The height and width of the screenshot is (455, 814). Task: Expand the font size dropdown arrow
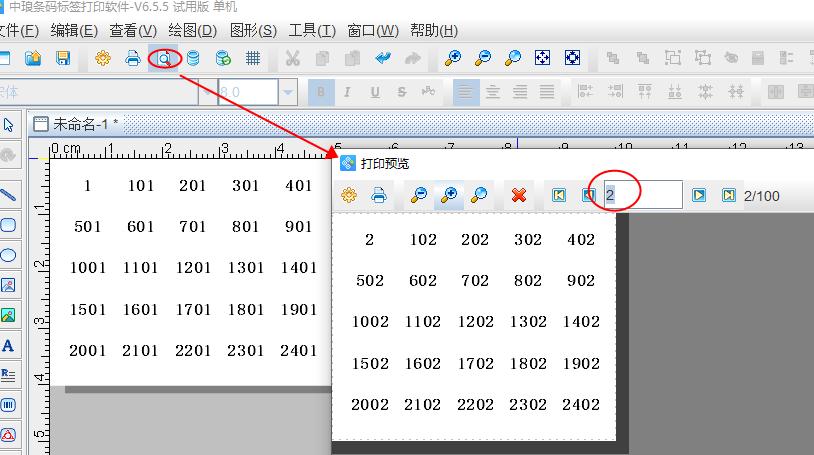[288, 92]
